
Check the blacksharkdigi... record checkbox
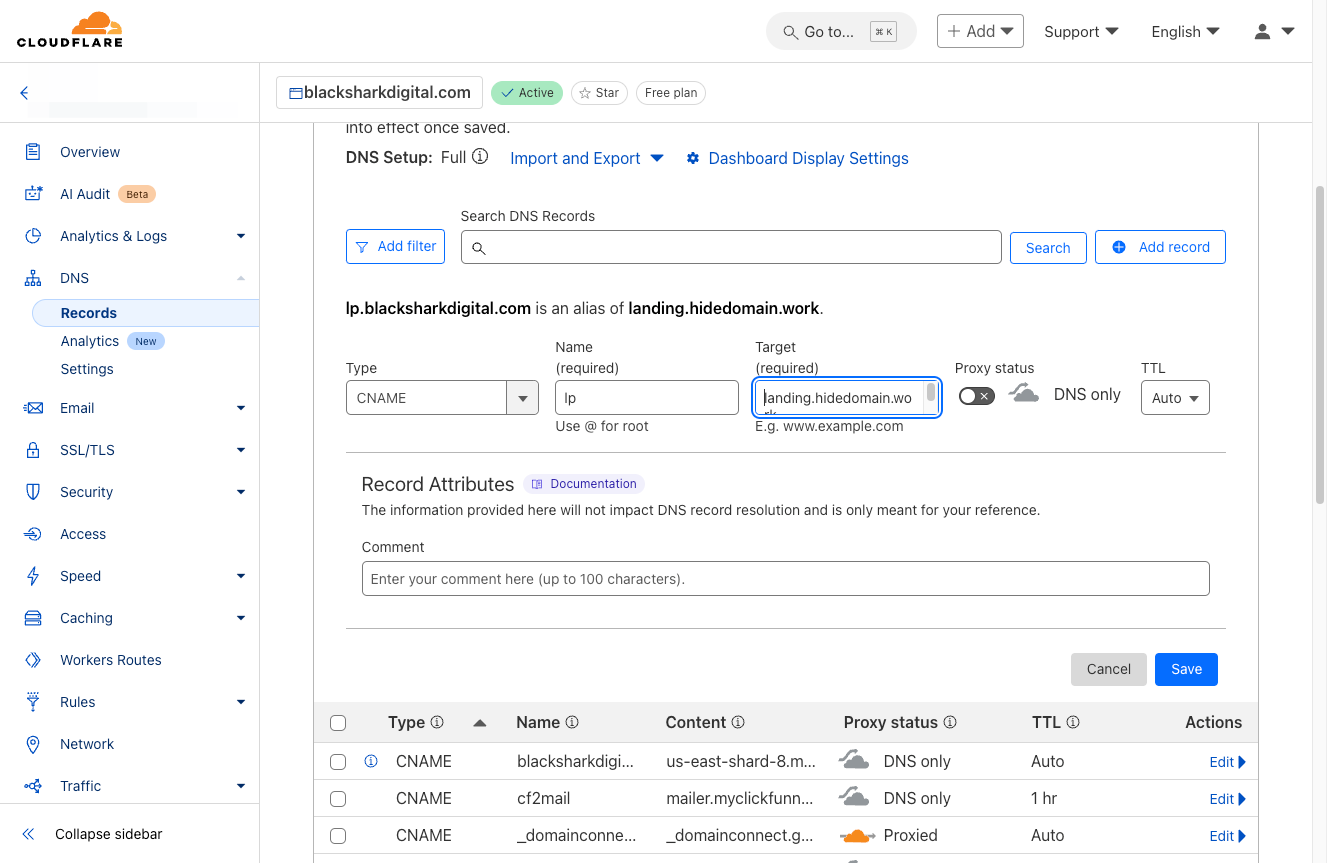point(338,762)
